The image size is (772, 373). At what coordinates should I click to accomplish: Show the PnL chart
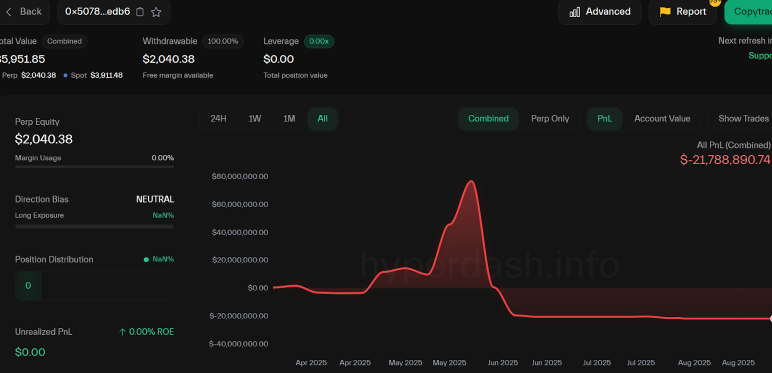point(605,119)
